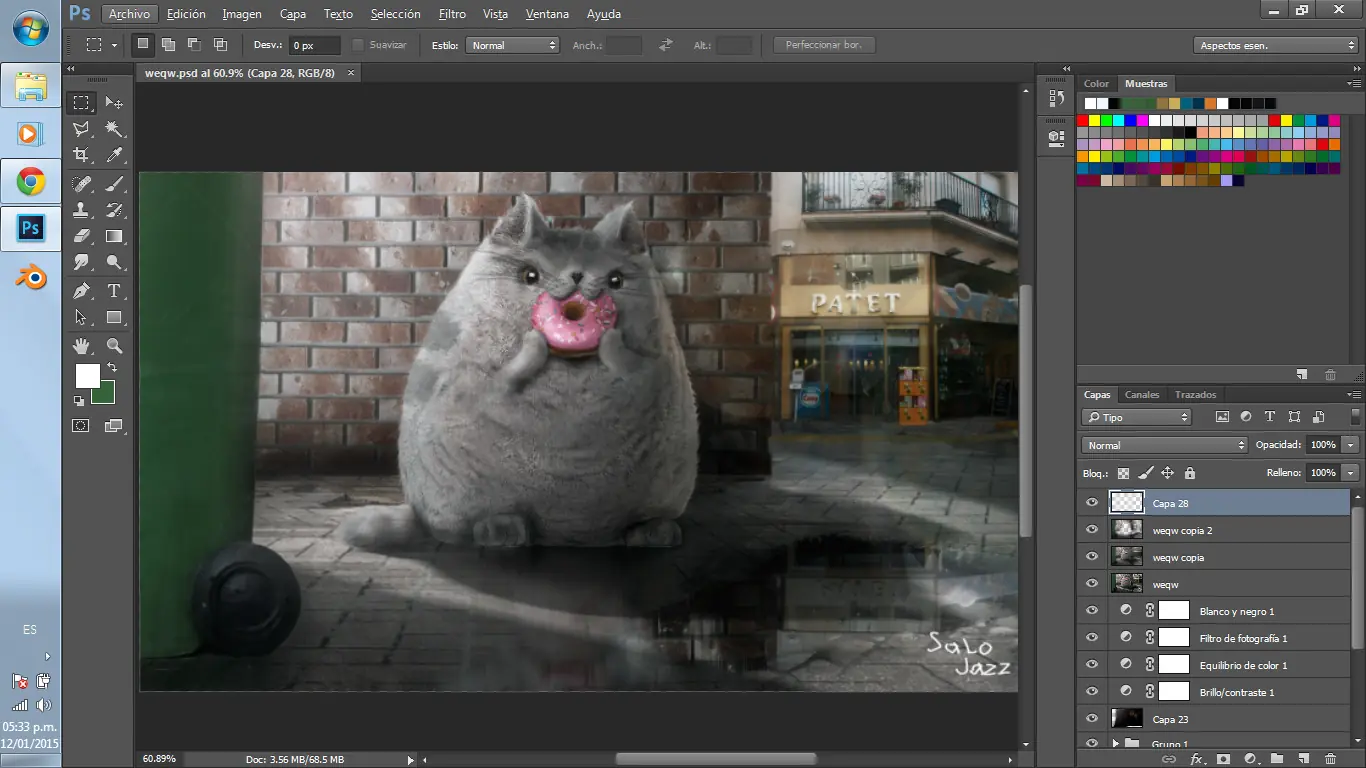Screen dimensions: 1366x768
Task: Hide the Blanco y negro 1 layer
Action: pos(1092,611)
